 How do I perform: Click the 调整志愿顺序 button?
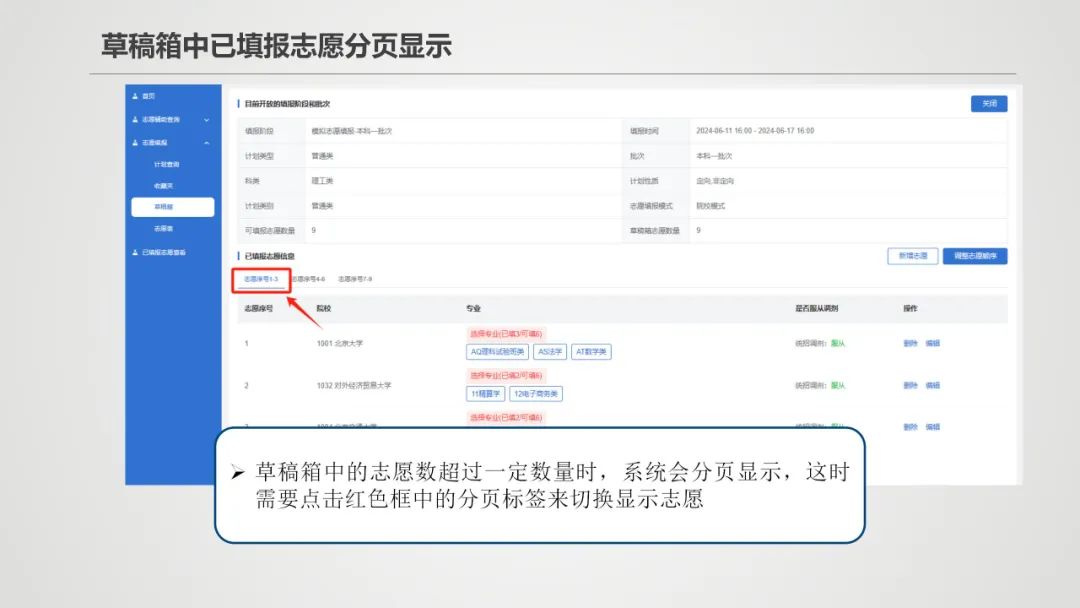[x=974, y=256]
